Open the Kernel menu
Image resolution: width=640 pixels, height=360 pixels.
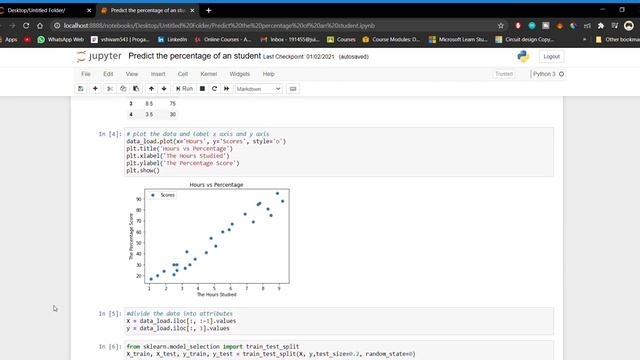[x=209, y=74]
